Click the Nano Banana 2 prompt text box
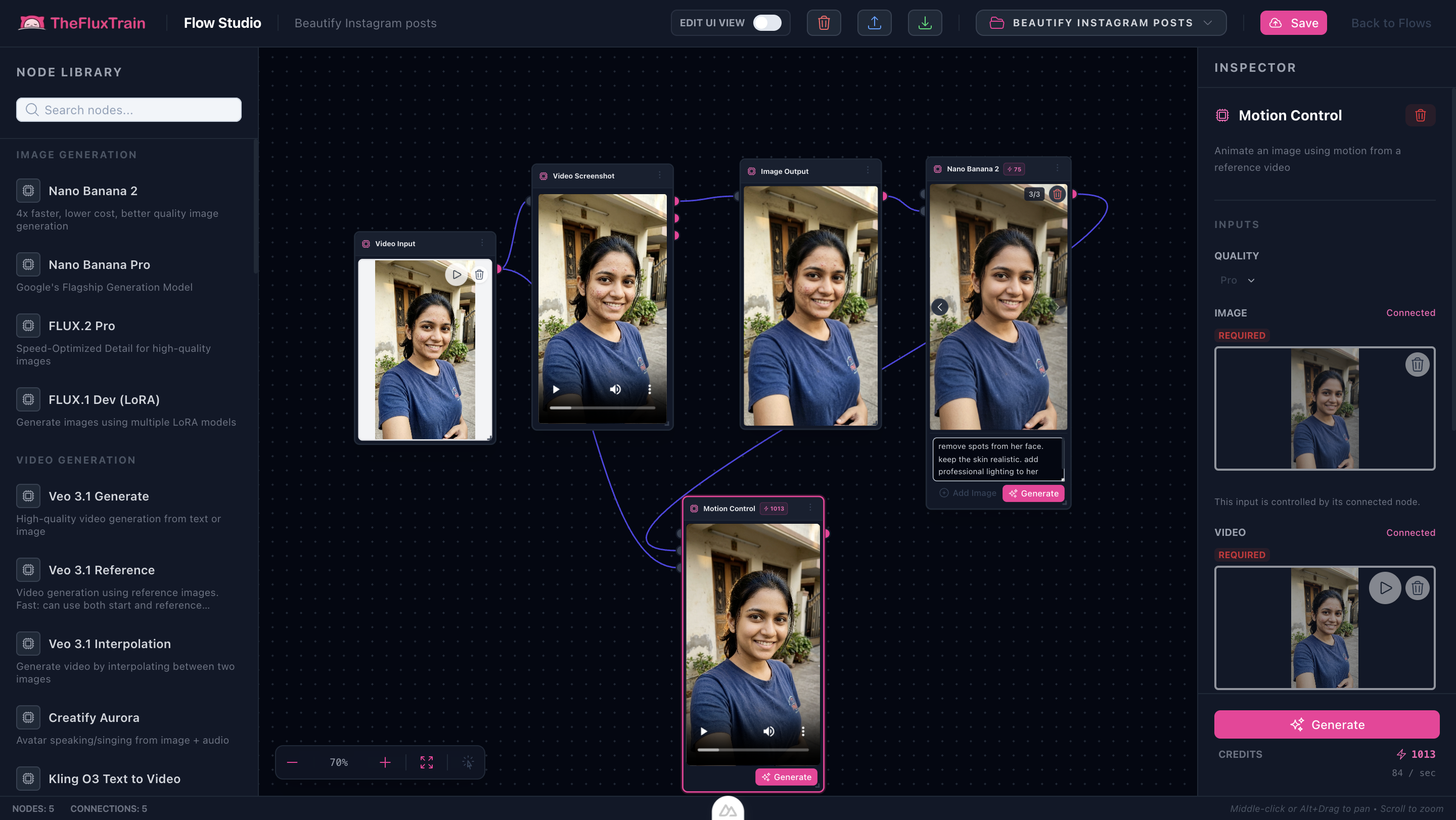Viewport: 1456px width, 820px height. (997, 459)
